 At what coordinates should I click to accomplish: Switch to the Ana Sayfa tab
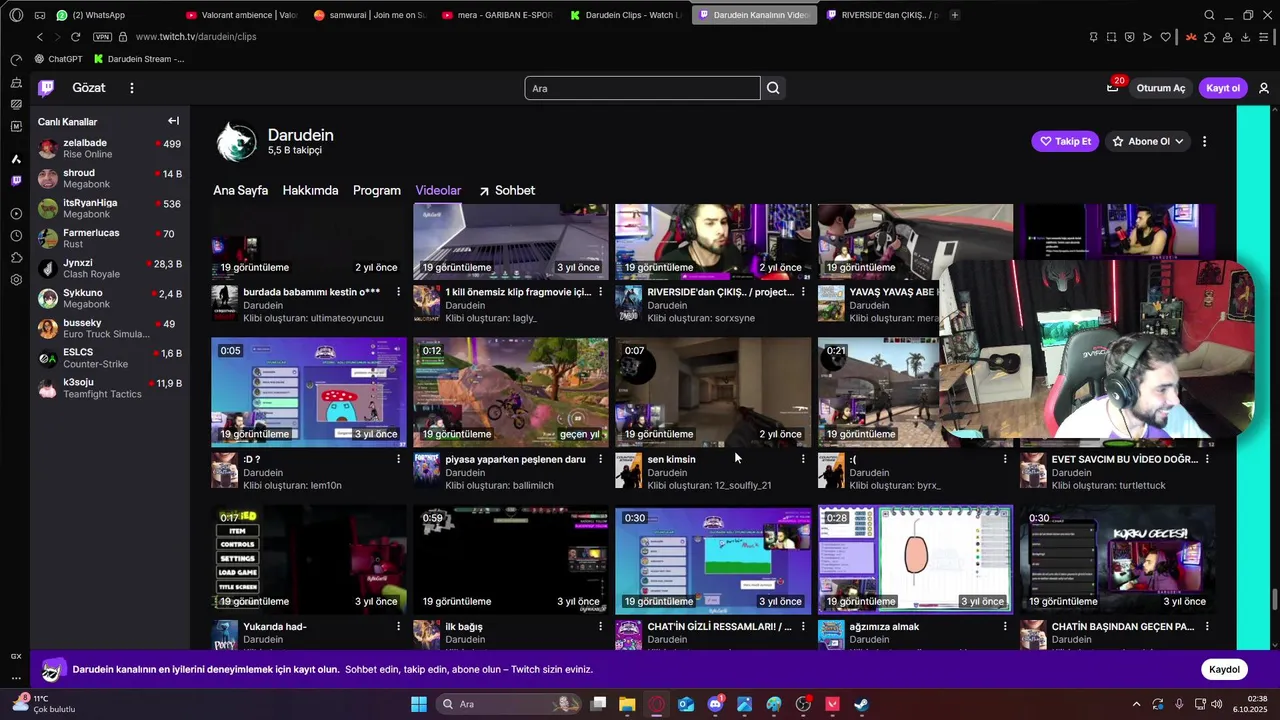[240, 190]
